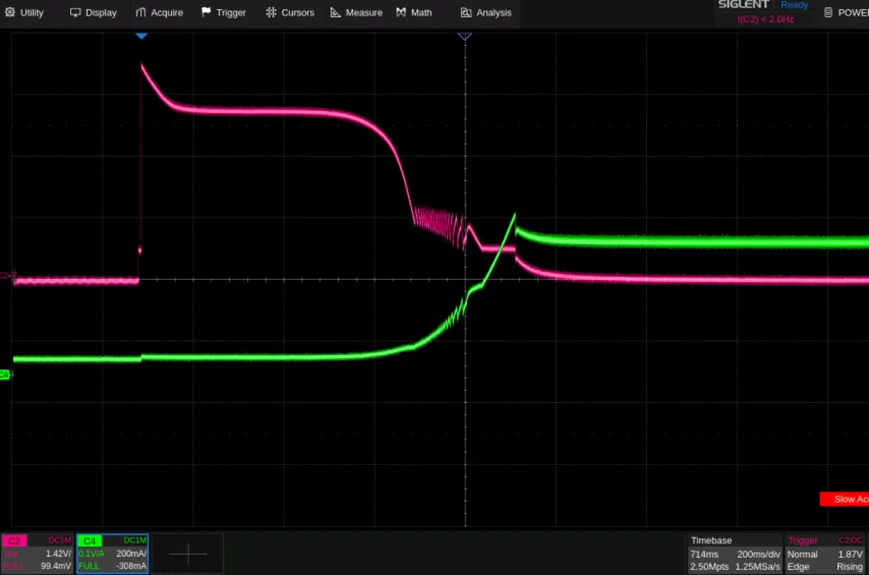Open the Utility menu
Viewport: 869px width, 575px height.
[x=26, y=12]
